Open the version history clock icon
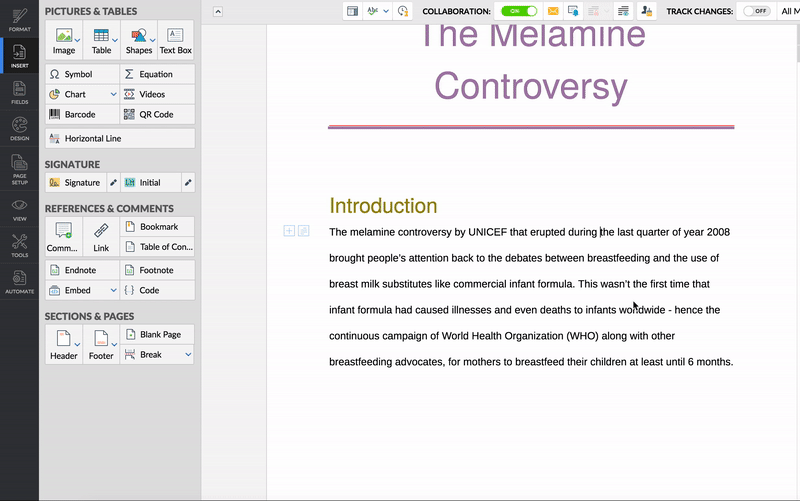This screenshot has height=501, width=800. tap(403, 11)
